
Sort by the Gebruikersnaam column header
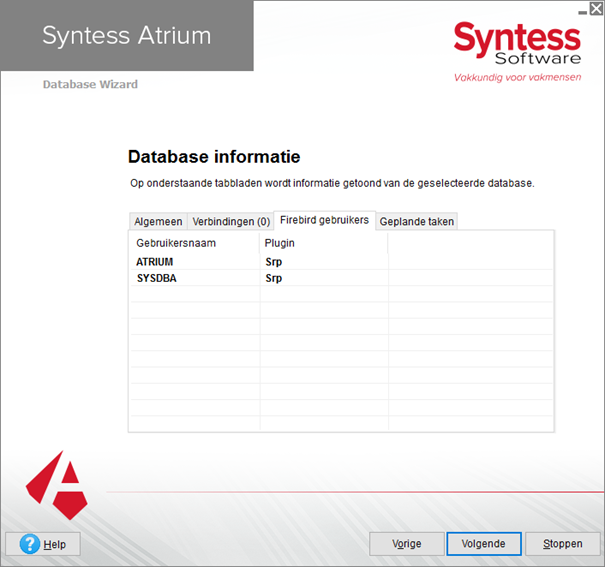click(x=195, y=243)
